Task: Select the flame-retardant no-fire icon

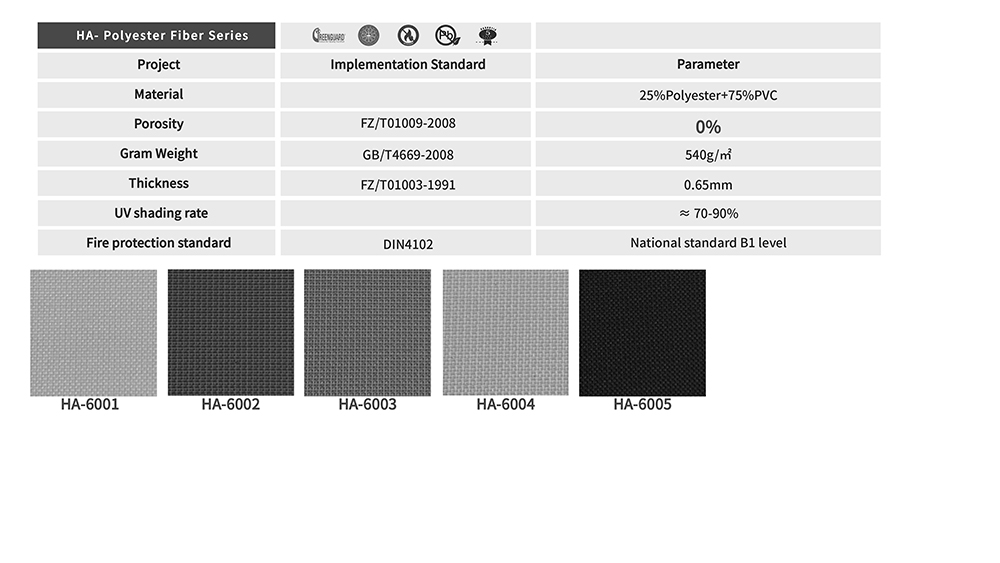Action: 407,36
